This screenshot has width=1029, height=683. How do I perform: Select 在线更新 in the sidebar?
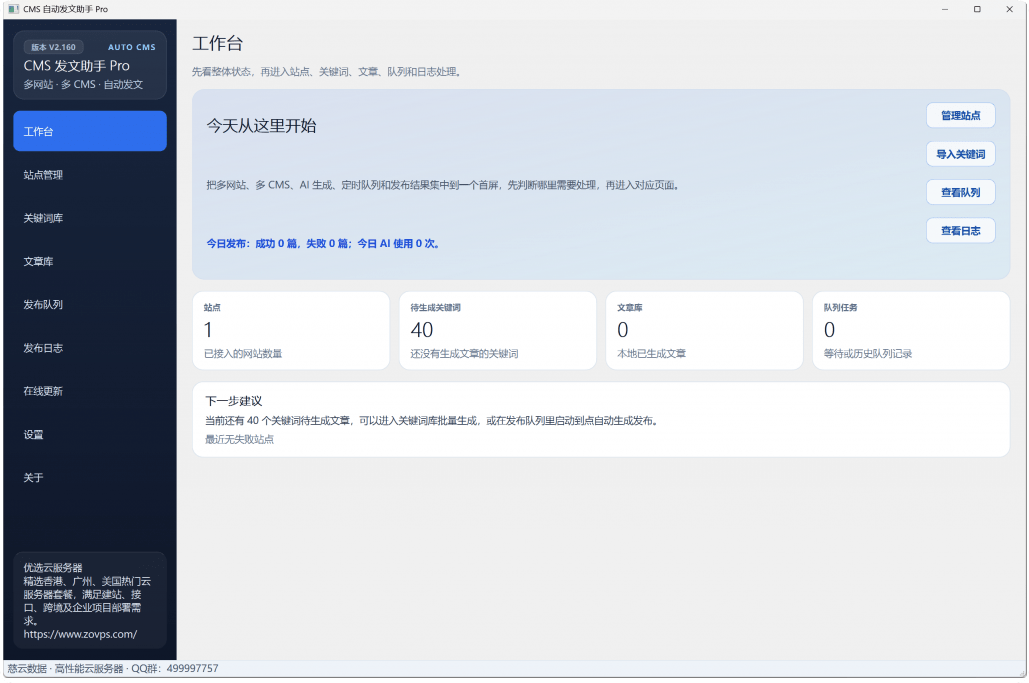[x=90, y=391]
